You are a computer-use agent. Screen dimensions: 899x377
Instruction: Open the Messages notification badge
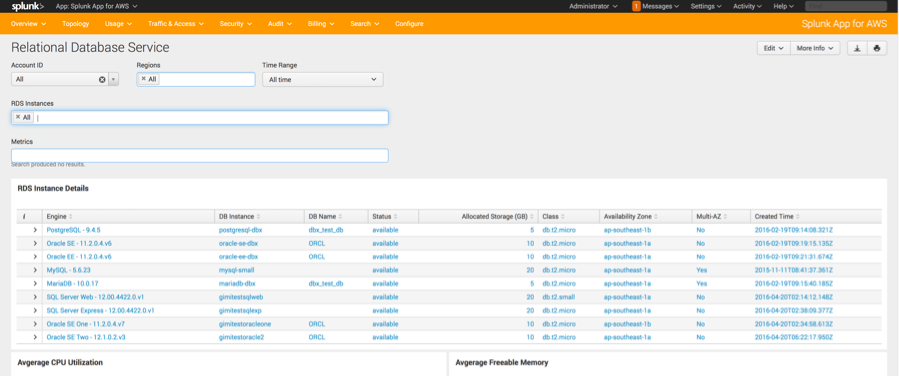[636, 6]
